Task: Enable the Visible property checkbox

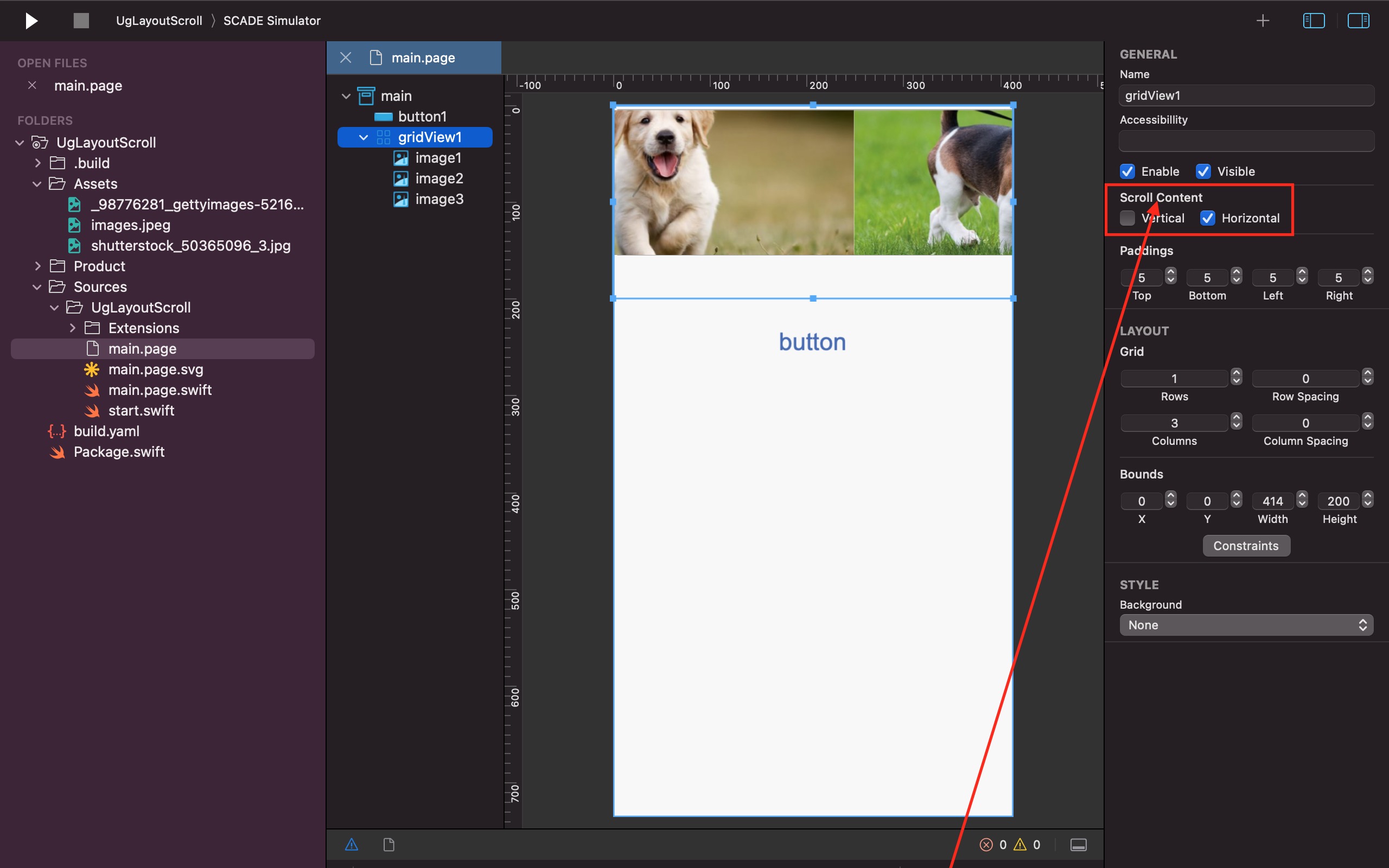Action: (1202, 171)
